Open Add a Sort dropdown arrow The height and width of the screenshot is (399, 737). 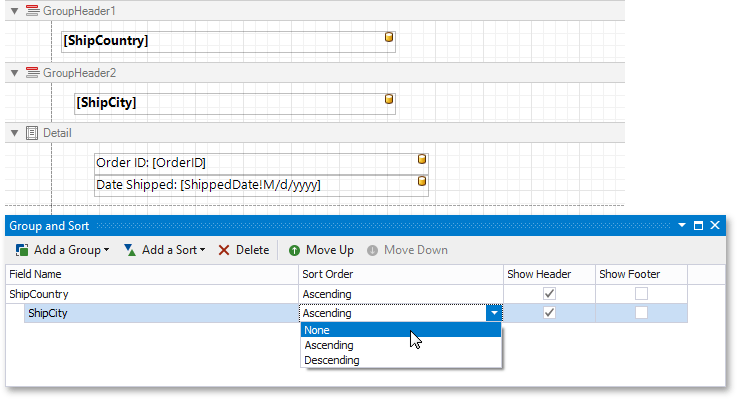[203, 250]
